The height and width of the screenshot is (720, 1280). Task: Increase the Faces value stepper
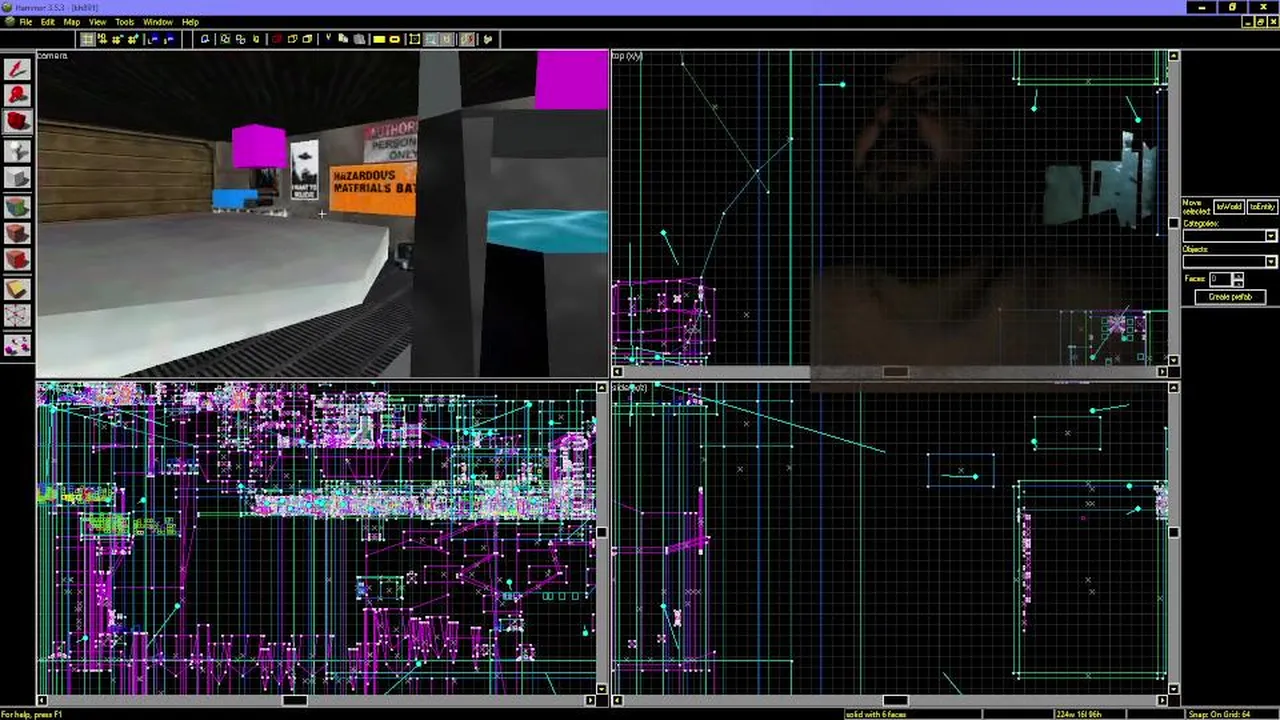coord(1238,276)
